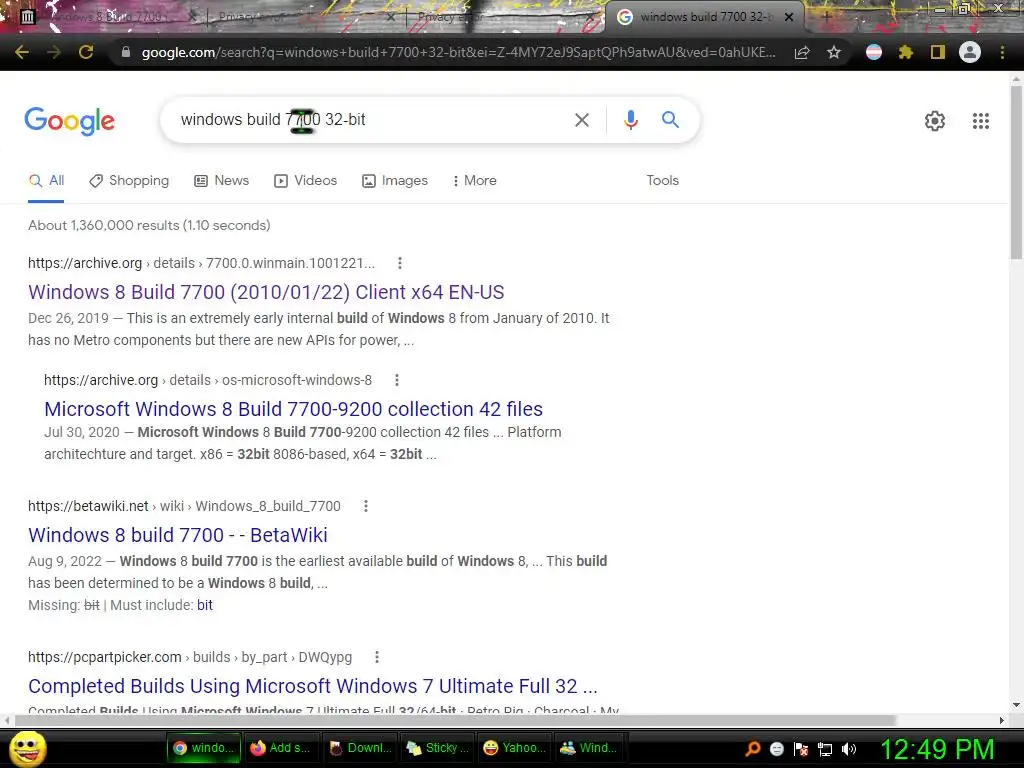This screenshot has width=1024, height=768.
Task: Open the Extensions puzzle piece menu
Action: (906, 52)
